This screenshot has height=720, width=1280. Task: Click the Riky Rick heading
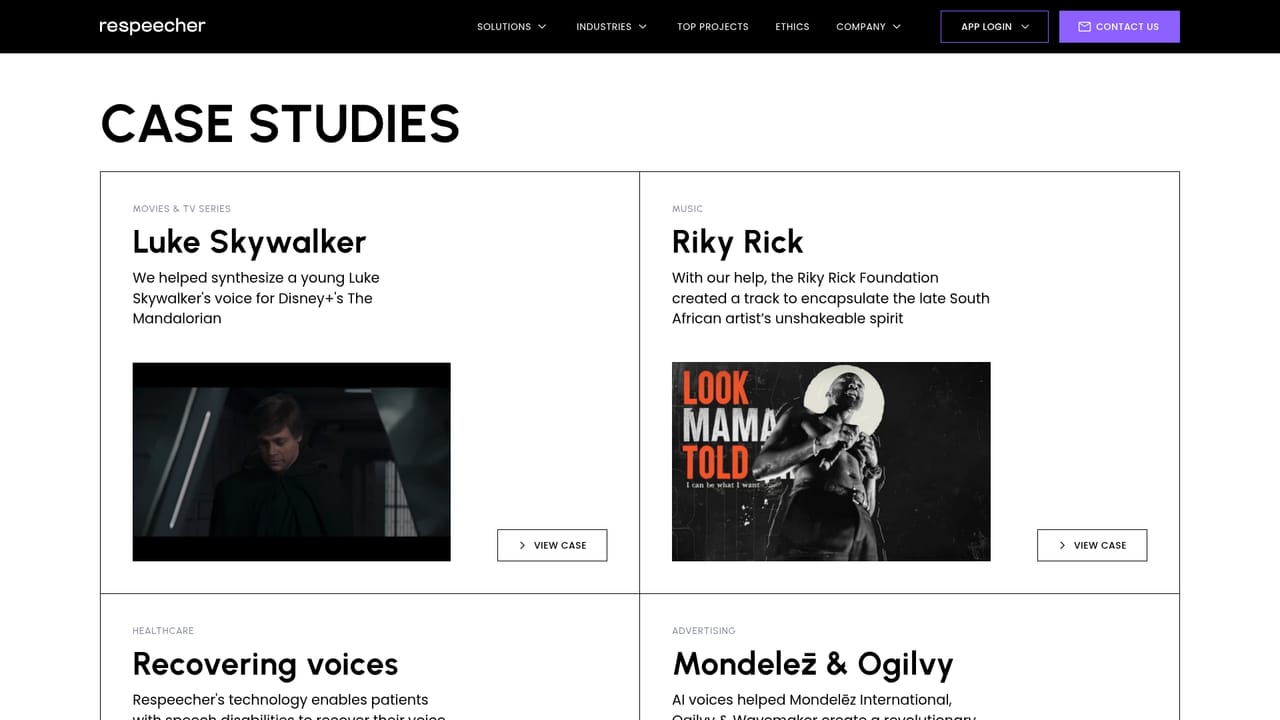pyautogui.click(x=738, y=242)
